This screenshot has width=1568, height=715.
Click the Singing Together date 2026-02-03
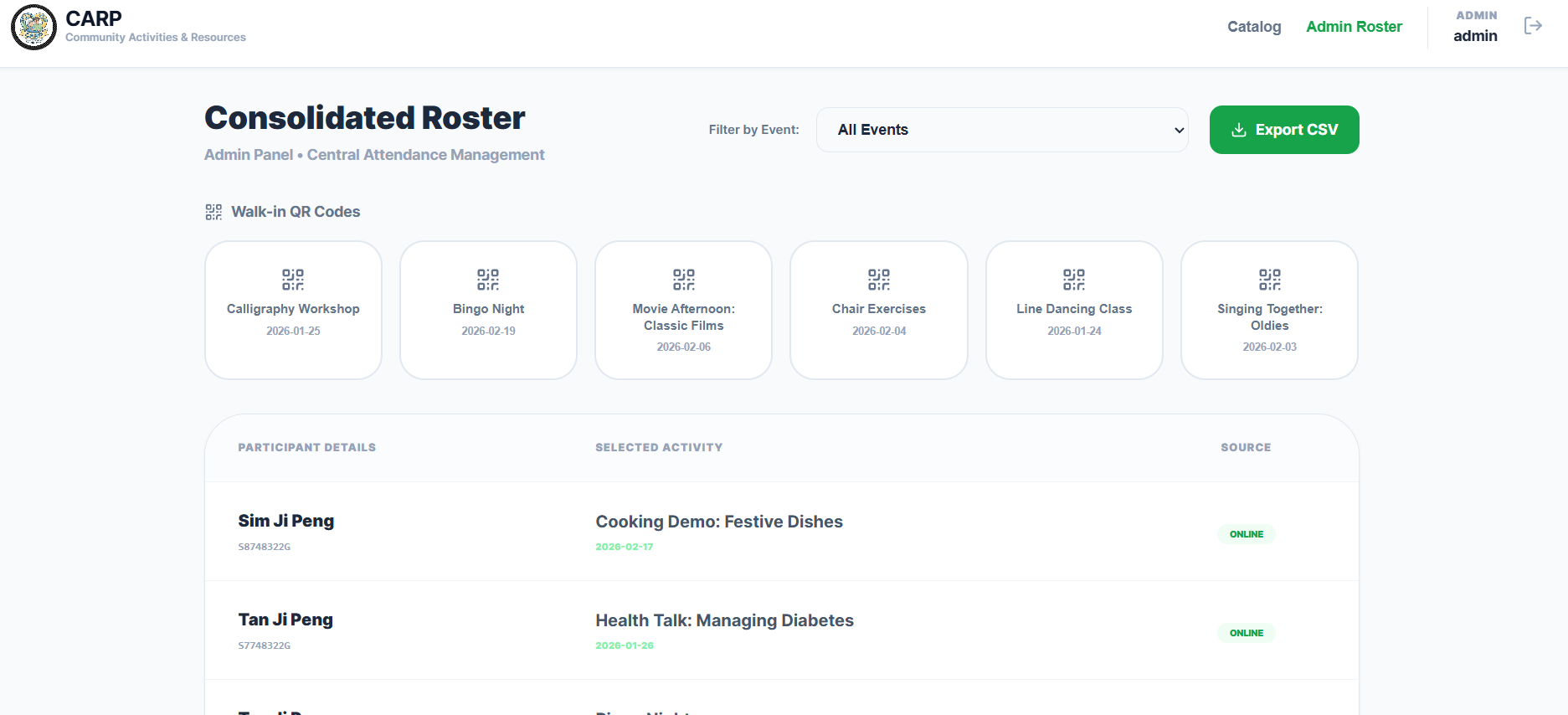1270,347
